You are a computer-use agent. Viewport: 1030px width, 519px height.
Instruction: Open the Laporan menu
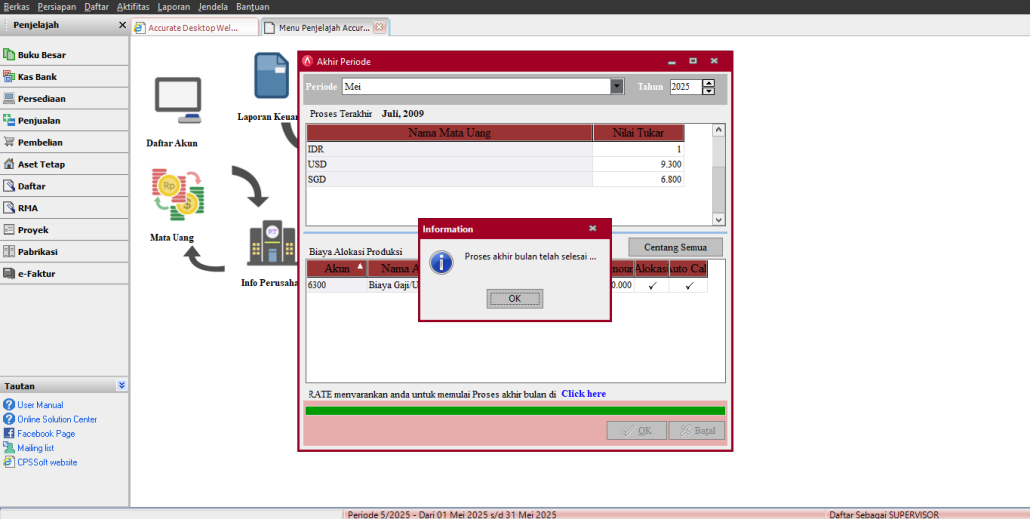pos(173,7)
